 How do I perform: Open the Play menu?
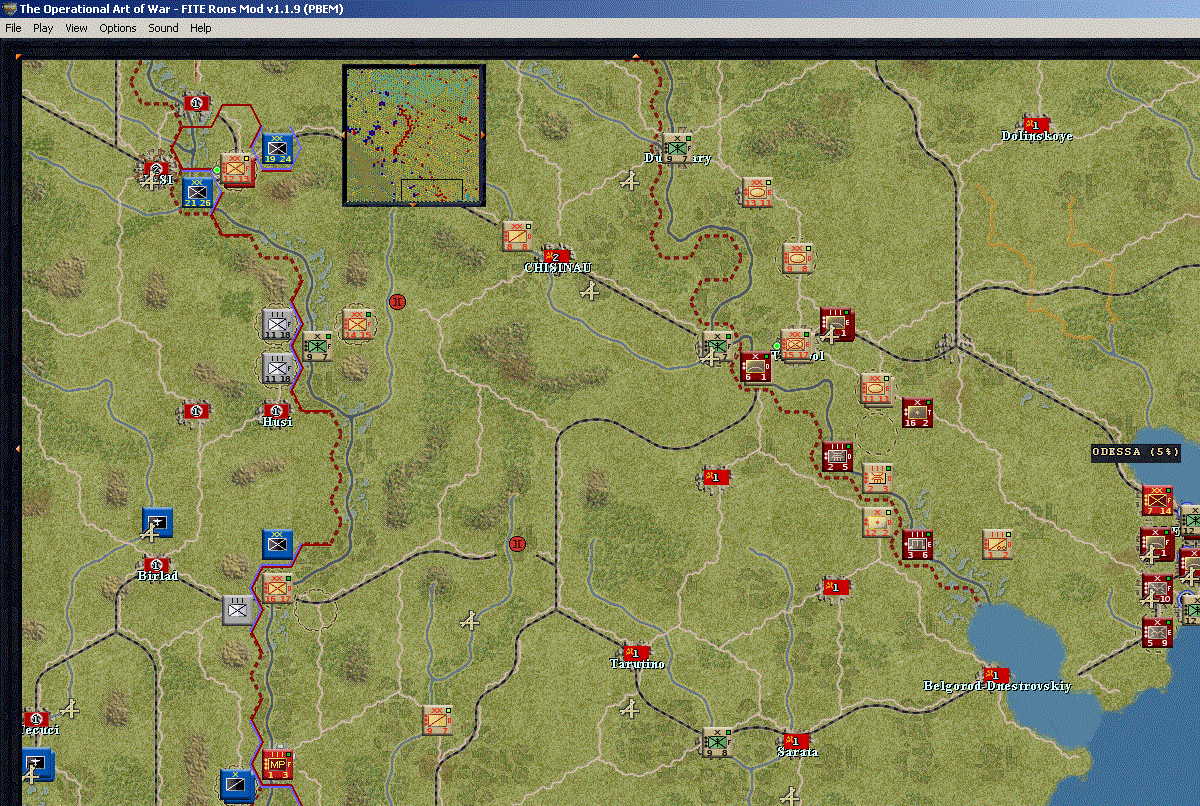point(43,28)
